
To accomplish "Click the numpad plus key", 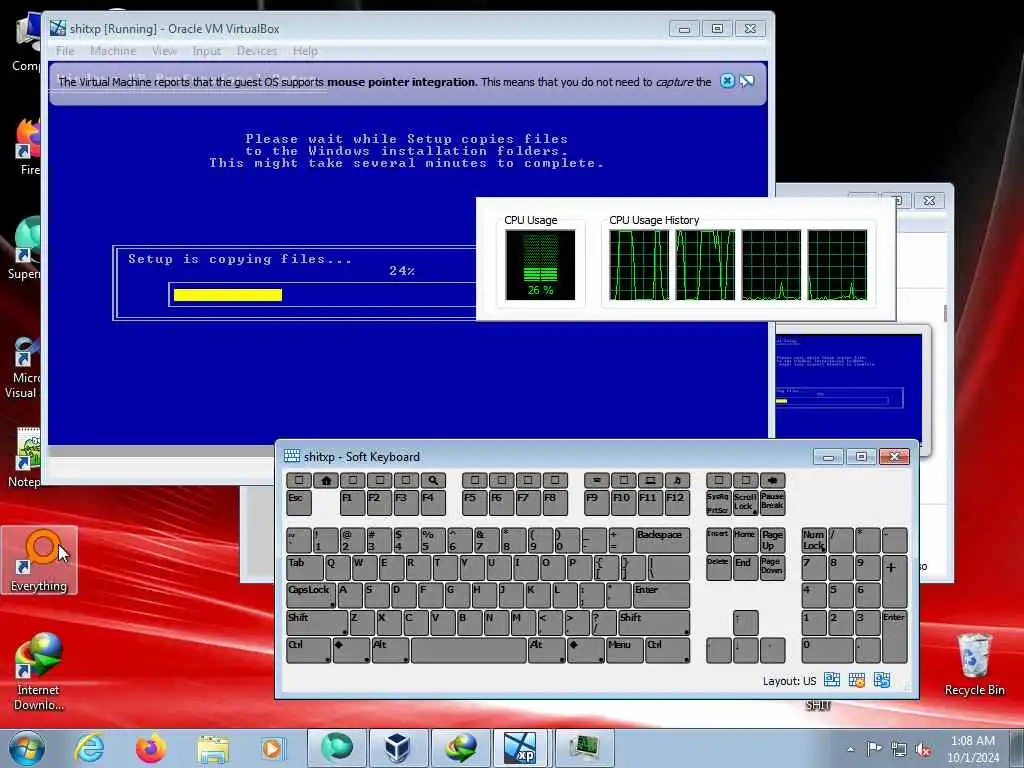I will (894, 581).
